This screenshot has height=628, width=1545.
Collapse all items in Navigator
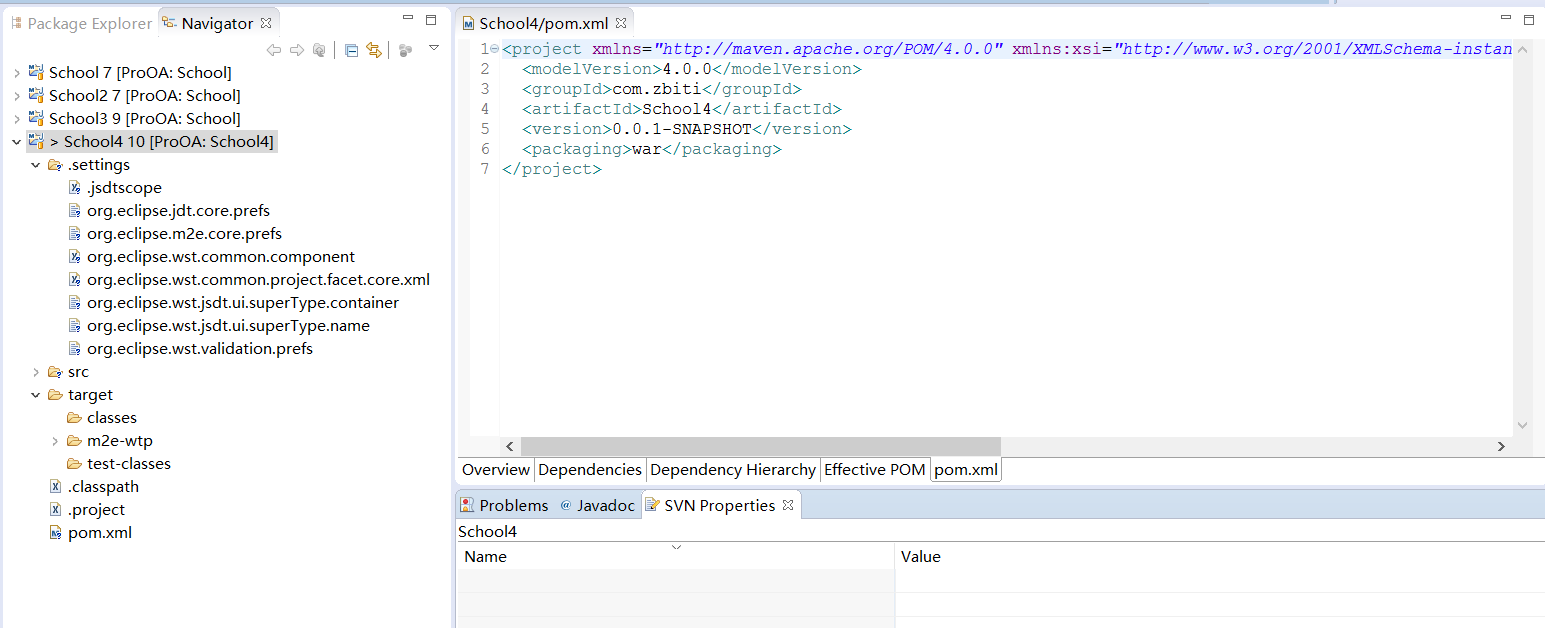(351, 50)
